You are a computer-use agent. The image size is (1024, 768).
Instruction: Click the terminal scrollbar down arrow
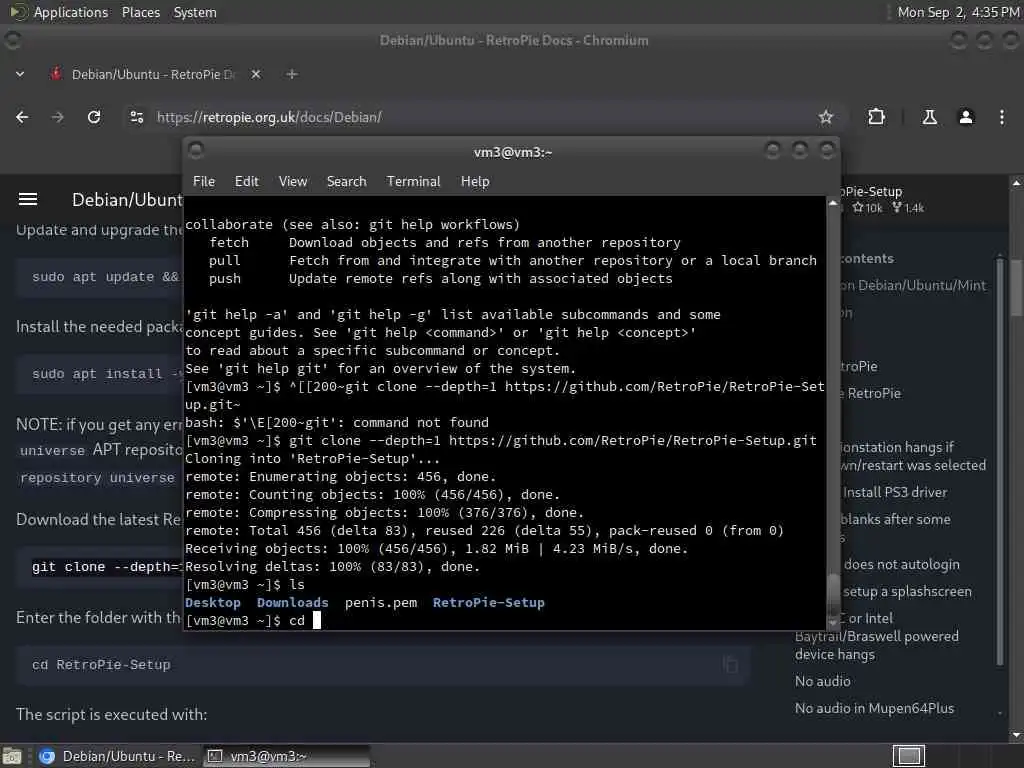tap(833, 623)
